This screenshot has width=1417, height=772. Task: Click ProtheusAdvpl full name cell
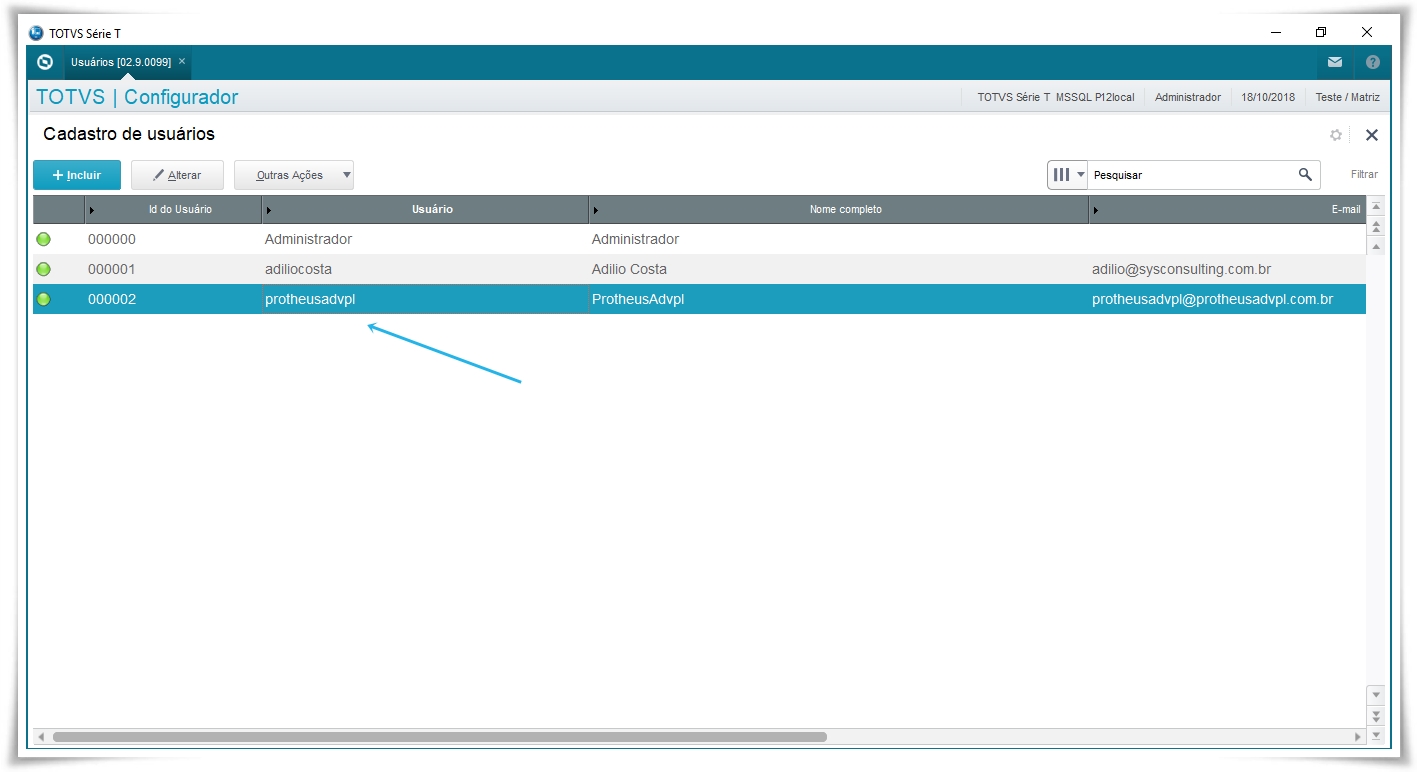pyautogui.click(x=638, y=299)
